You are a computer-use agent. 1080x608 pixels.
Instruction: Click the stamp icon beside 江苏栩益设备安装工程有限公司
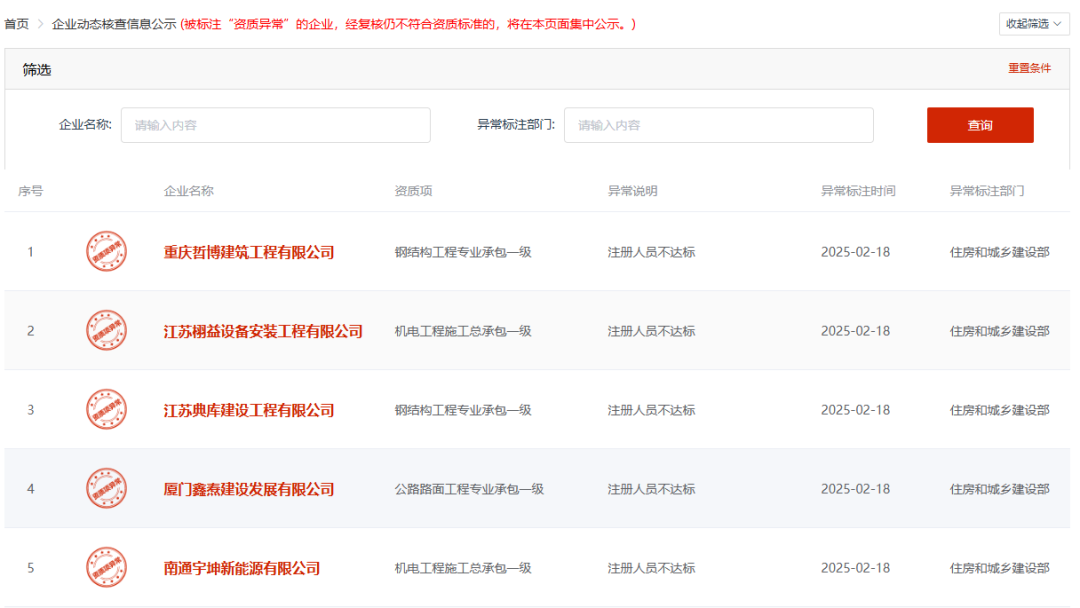(x=106, y=331)
